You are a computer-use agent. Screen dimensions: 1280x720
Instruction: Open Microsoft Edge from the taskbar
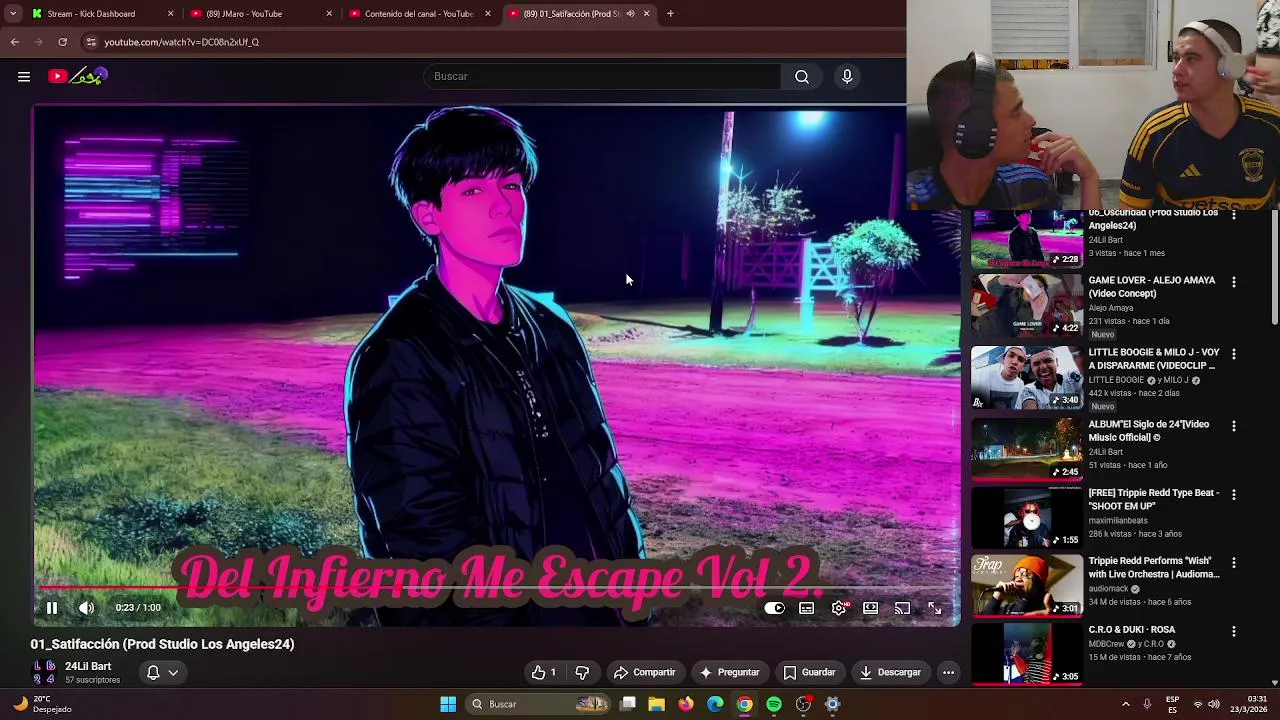pos(715,704)
